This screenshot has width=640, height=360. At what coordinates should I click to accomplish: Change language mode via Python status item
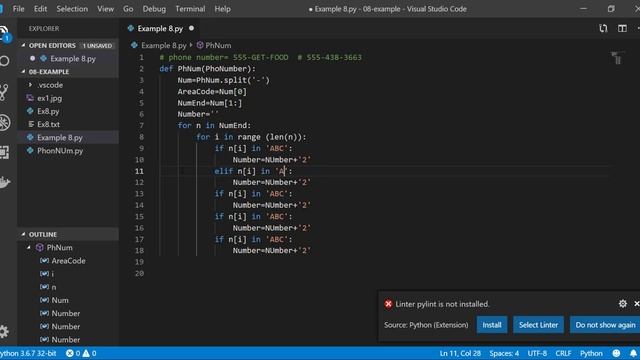coord(591,353)
